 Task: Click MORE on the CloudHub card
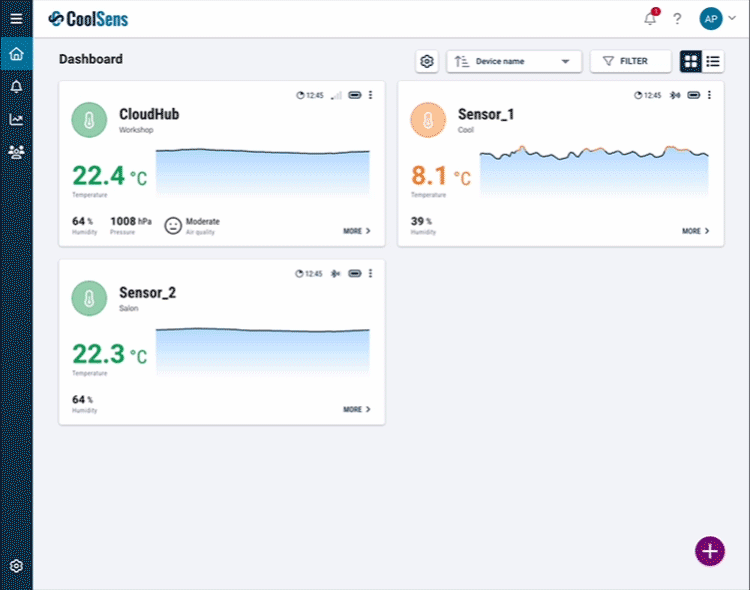click(x=356, y=231)
